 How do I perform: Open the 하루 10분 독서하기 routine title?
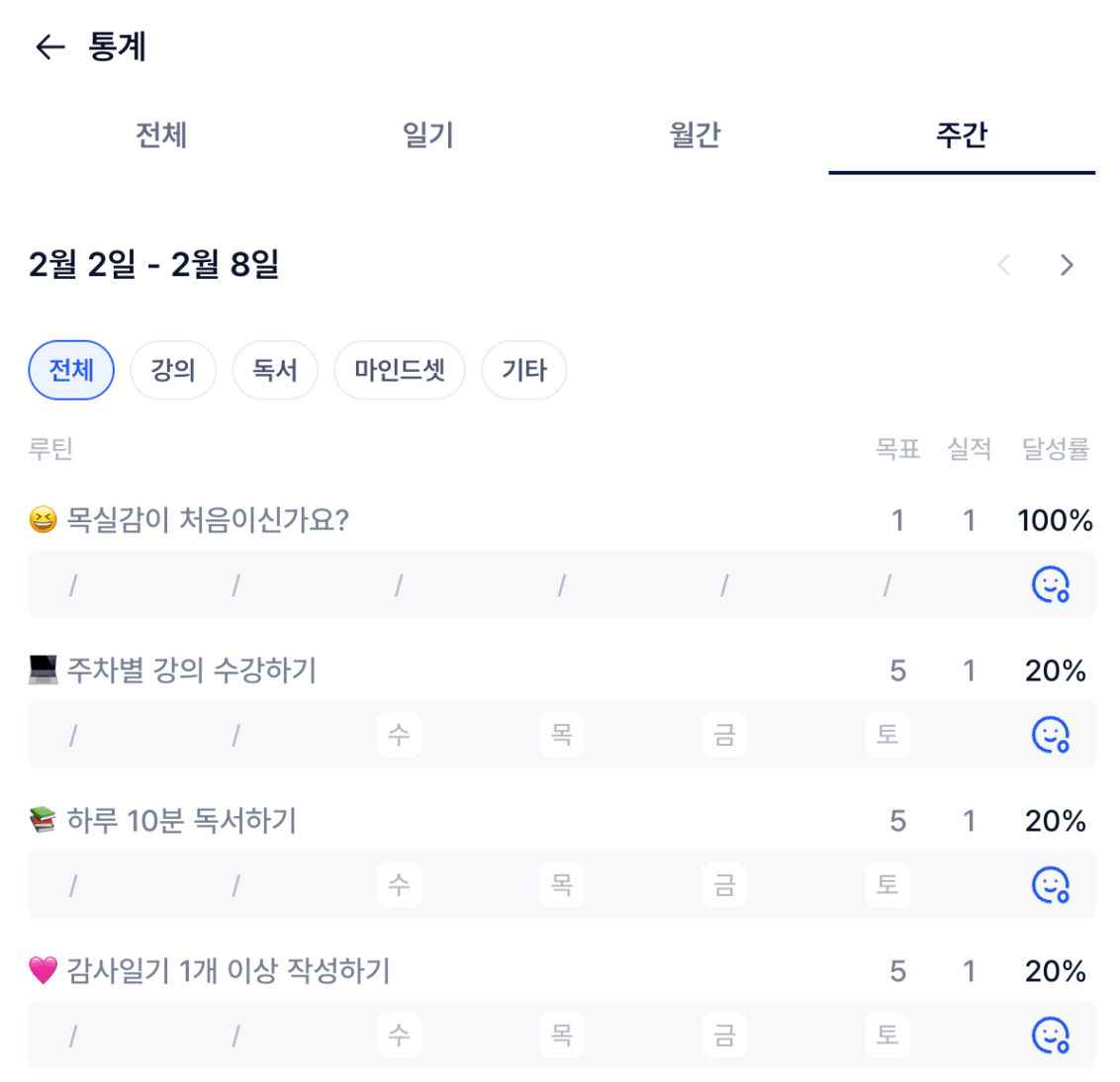coord(181,821)
